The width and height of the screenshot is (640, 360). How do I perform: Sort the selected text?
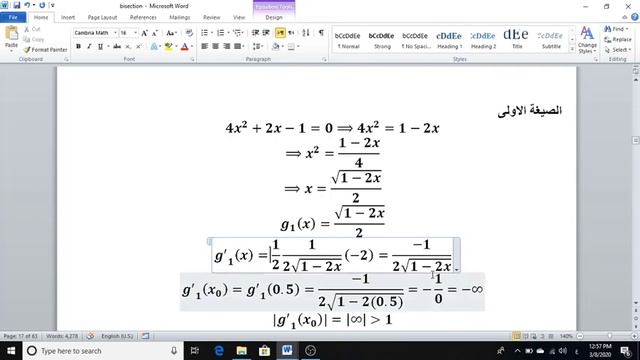point(306,33)
